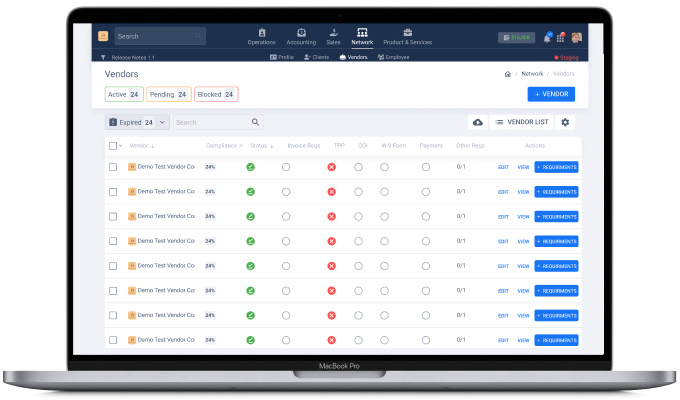Click the notification bell icon

pos(547,37)
